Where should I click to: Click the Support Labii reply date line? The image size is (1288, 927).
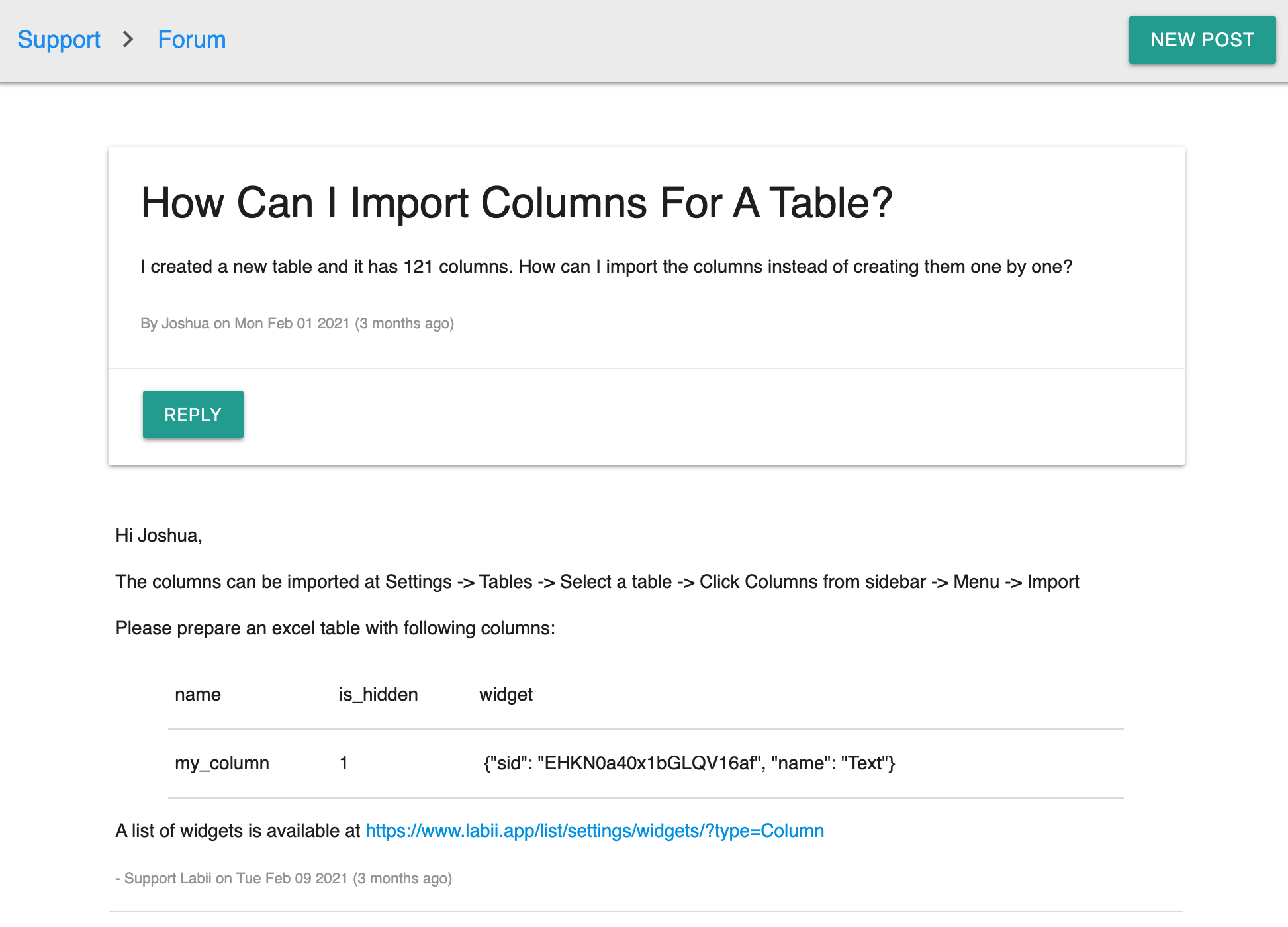283,879
